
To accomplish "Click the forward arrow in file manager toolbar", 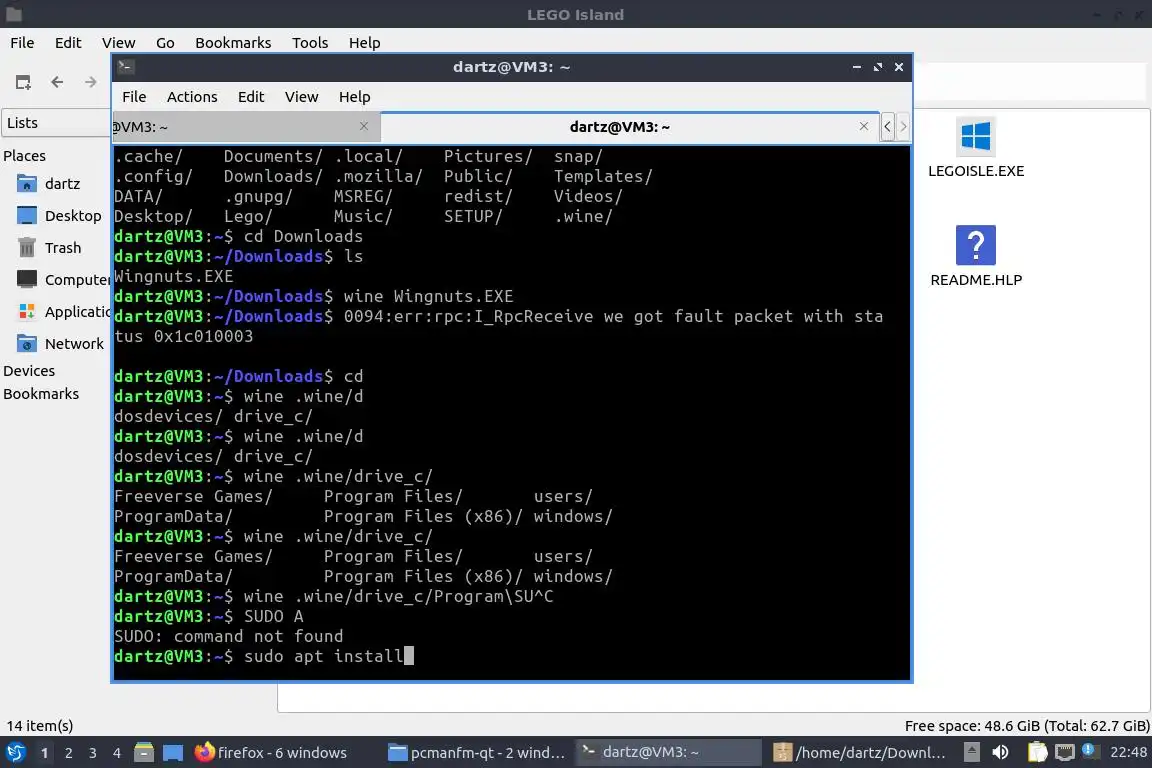I will [x=90, y=82].
